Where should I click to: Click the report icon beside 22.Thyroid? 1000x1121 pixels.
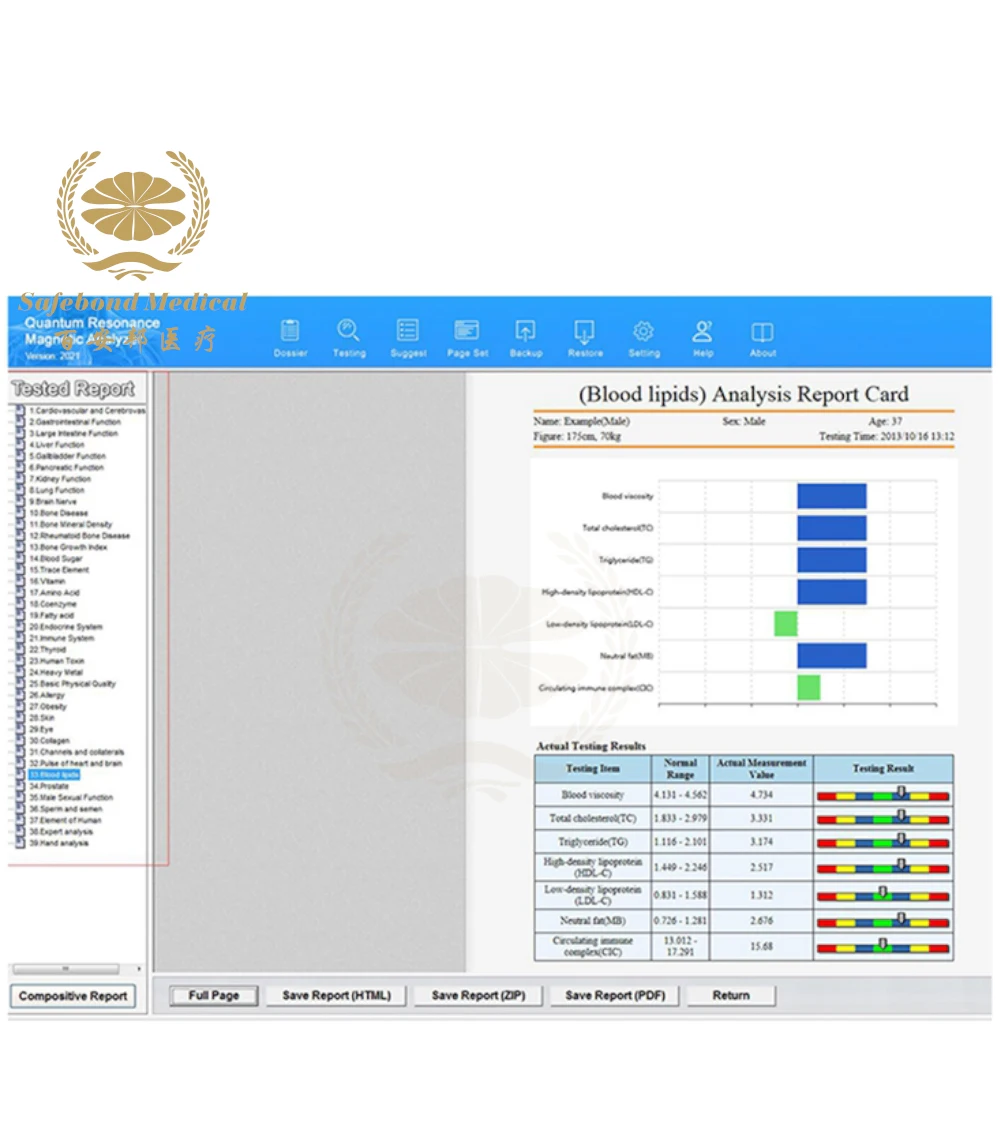20,649
